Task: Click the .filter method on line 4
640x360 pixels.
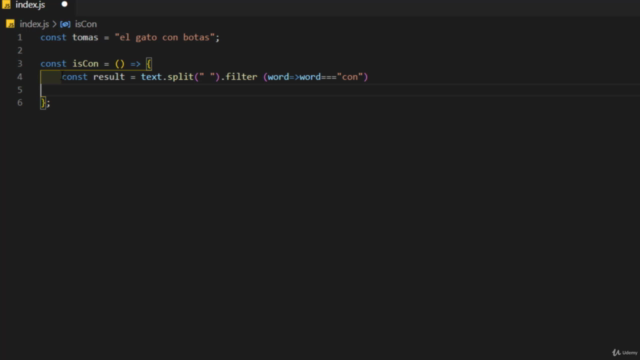Action: pyautogui.click(x=239, y=77)
